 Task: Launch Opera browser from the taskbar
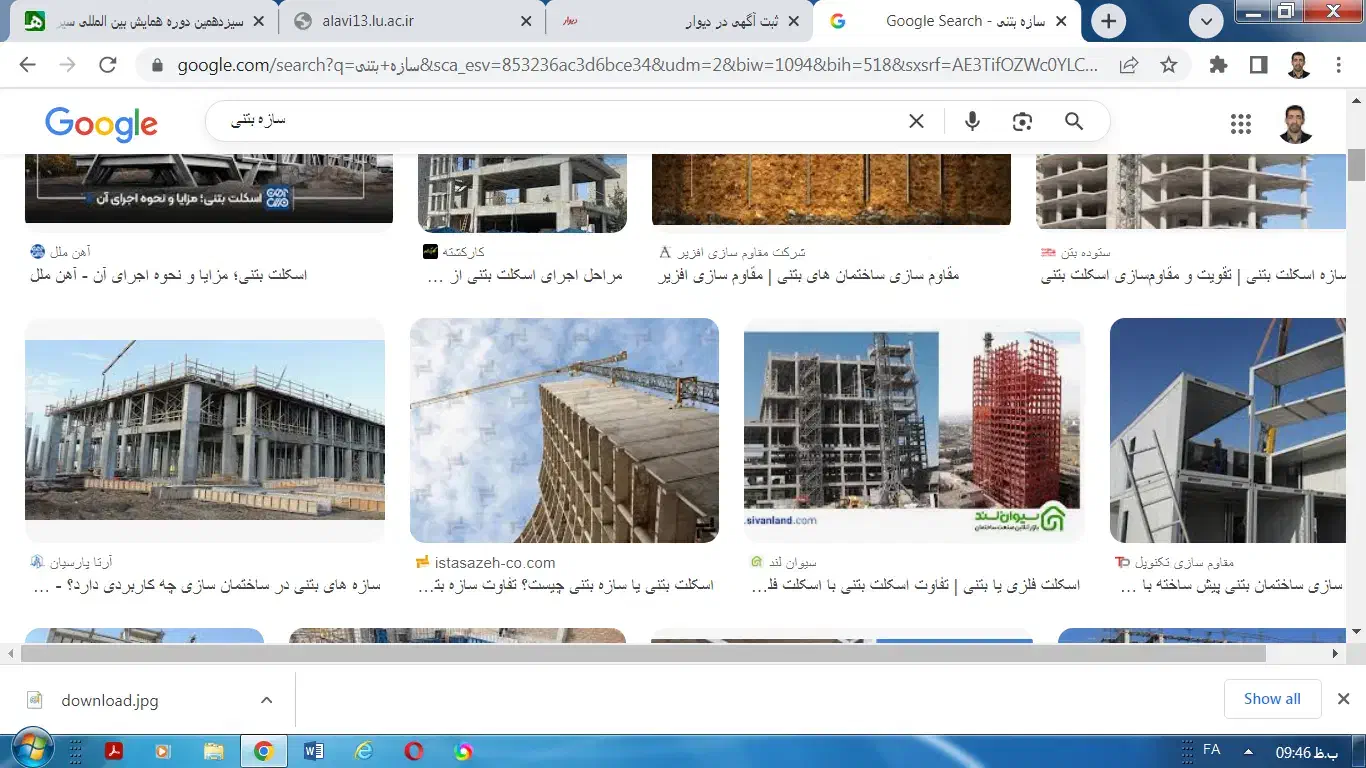point(414,751)
